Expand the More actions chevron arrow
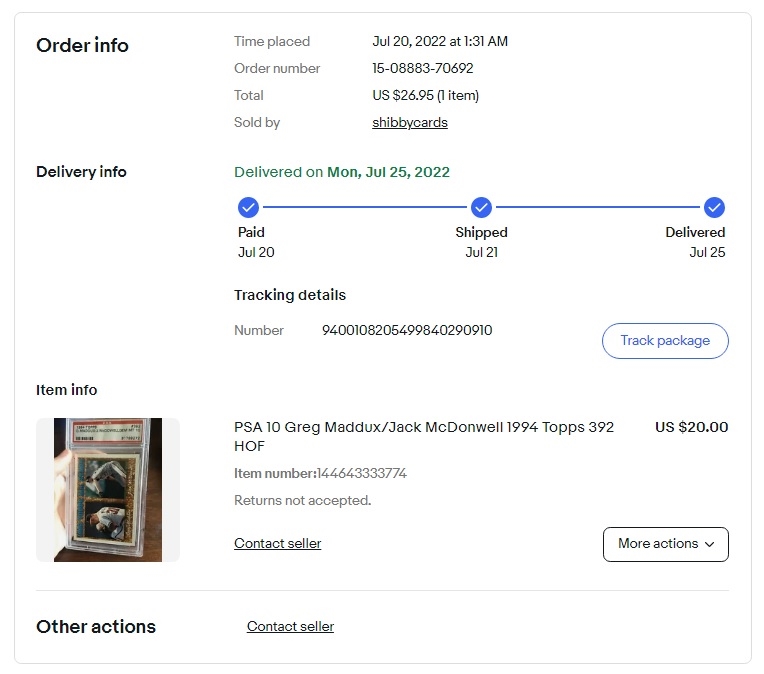The image size is (764, 674). tap(709, 544)
